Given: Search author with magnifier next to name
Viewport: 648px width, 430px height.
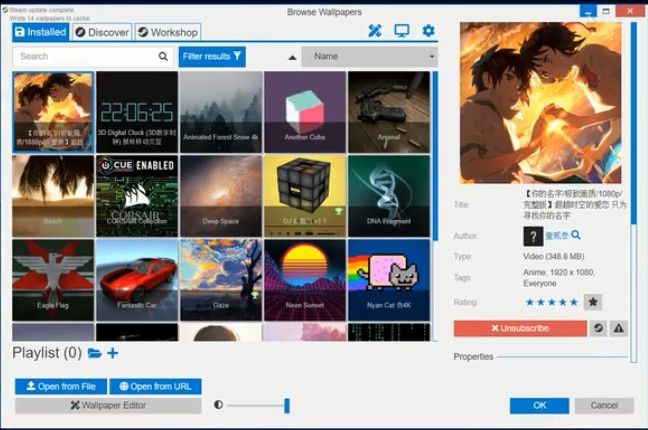Looking at the screenshot, I should point(576,235).
